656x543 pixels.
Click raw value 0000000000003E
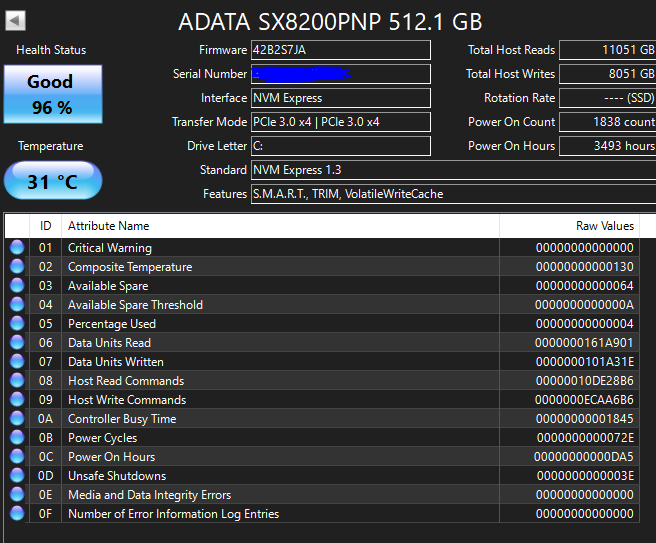pyautogui.click(x=585, y=476)
